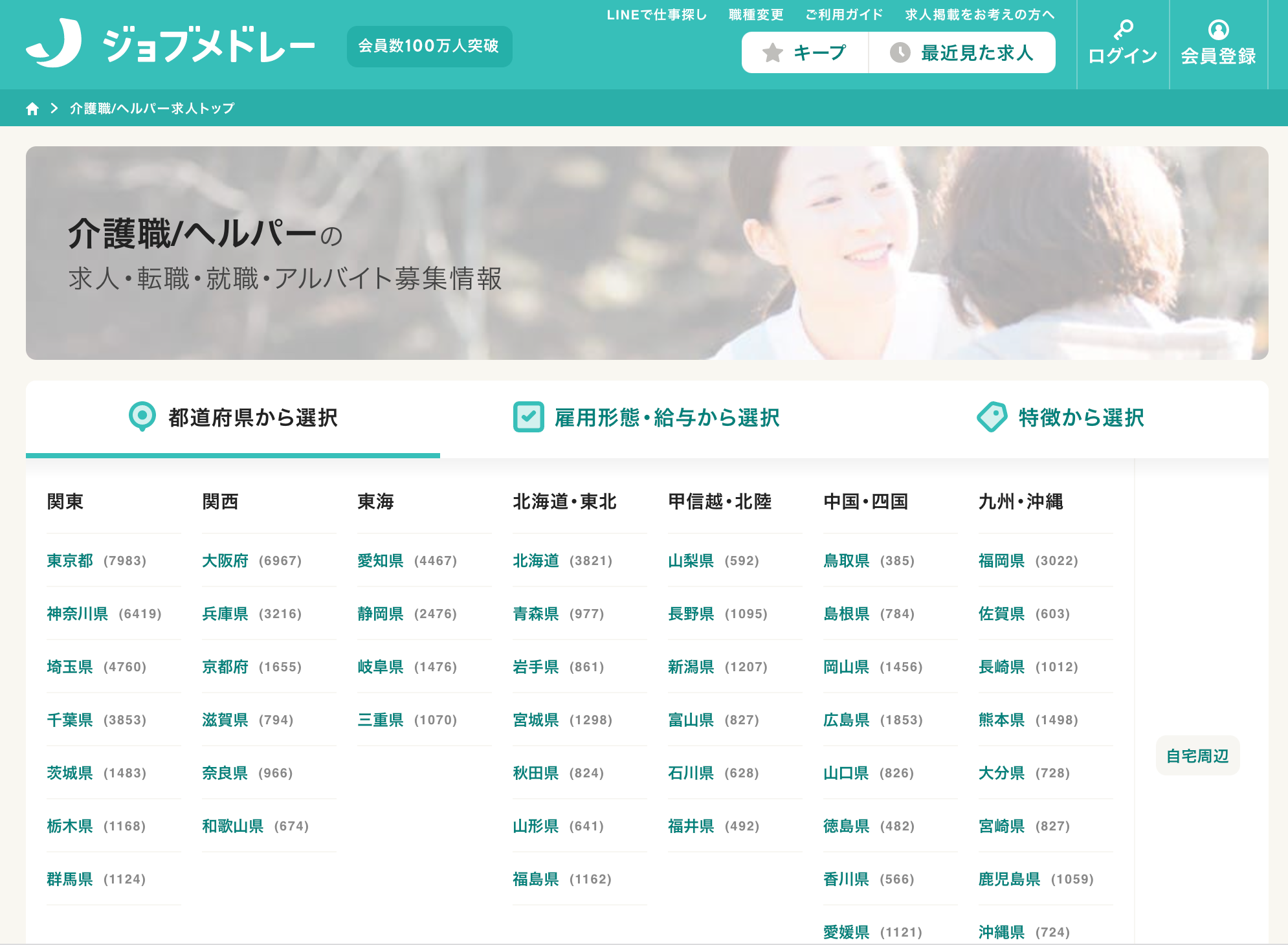1288x945 pixels.
Task: Open the 職種変更 header link
Action: [756, 15]
